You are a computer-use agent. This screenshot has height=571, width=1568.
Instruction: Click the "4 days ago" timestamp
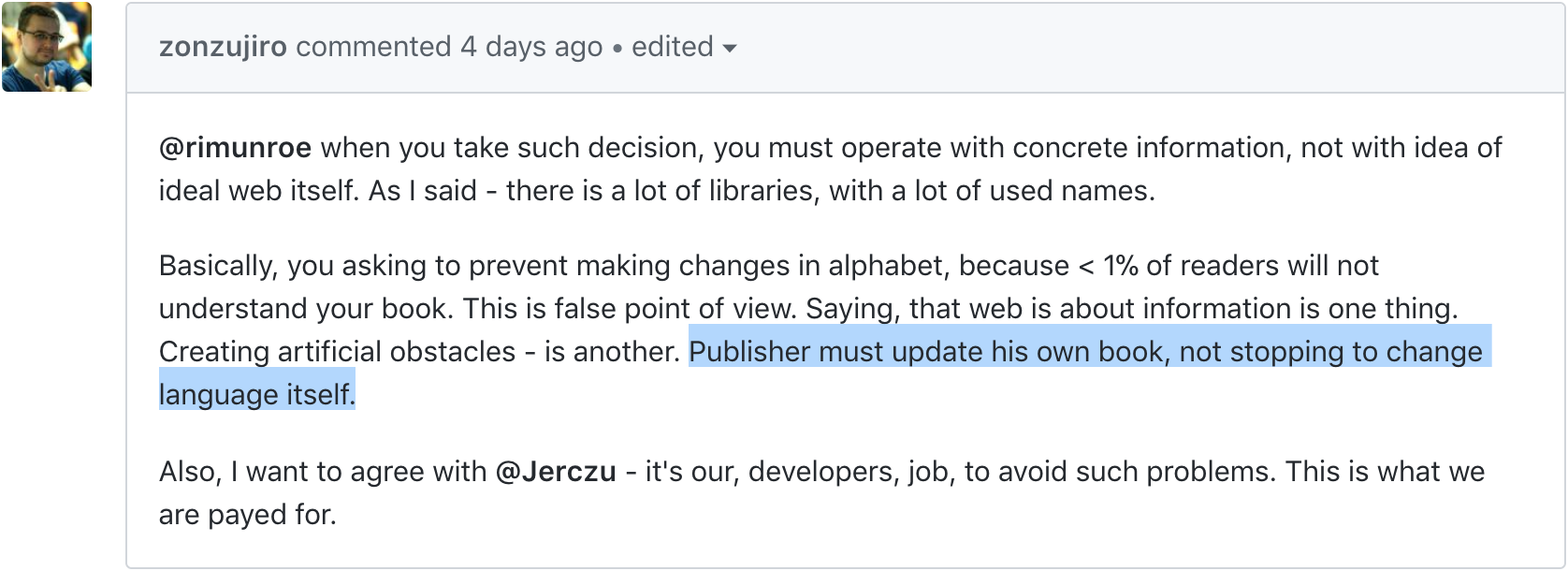530,47
